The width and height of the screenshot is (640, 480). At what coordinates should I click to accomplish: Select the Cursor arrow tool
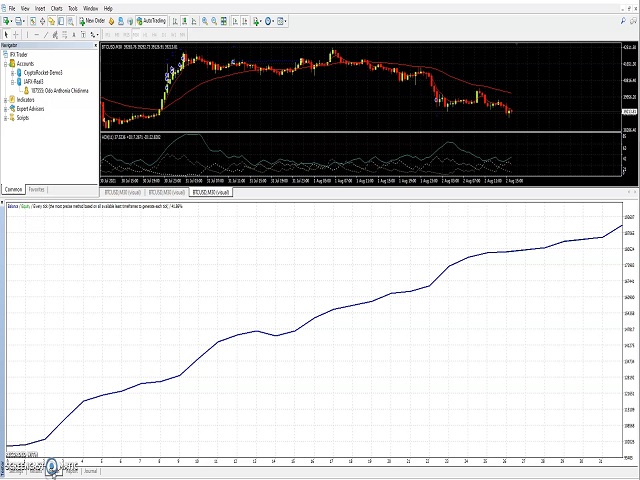coord(6,35)
